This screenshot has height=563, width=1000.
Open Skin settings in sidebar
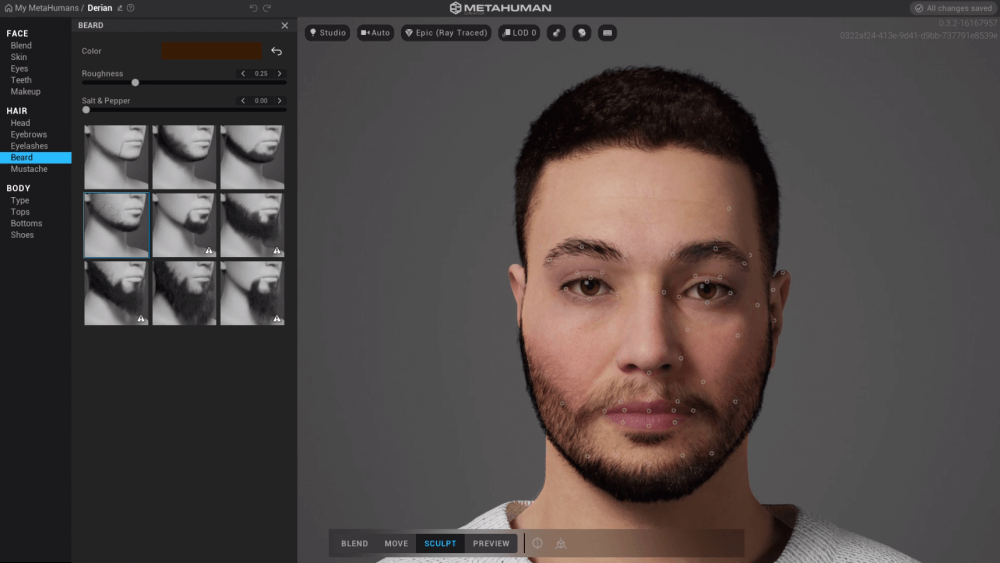pos(18,57)
